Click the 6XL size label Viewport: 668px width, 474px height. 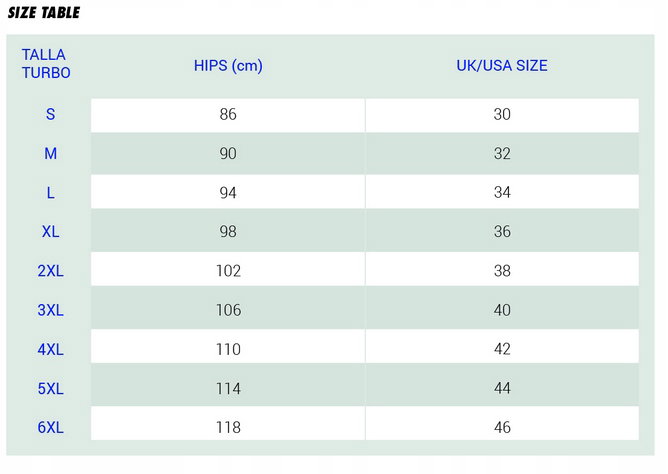[x=50, y=427]
